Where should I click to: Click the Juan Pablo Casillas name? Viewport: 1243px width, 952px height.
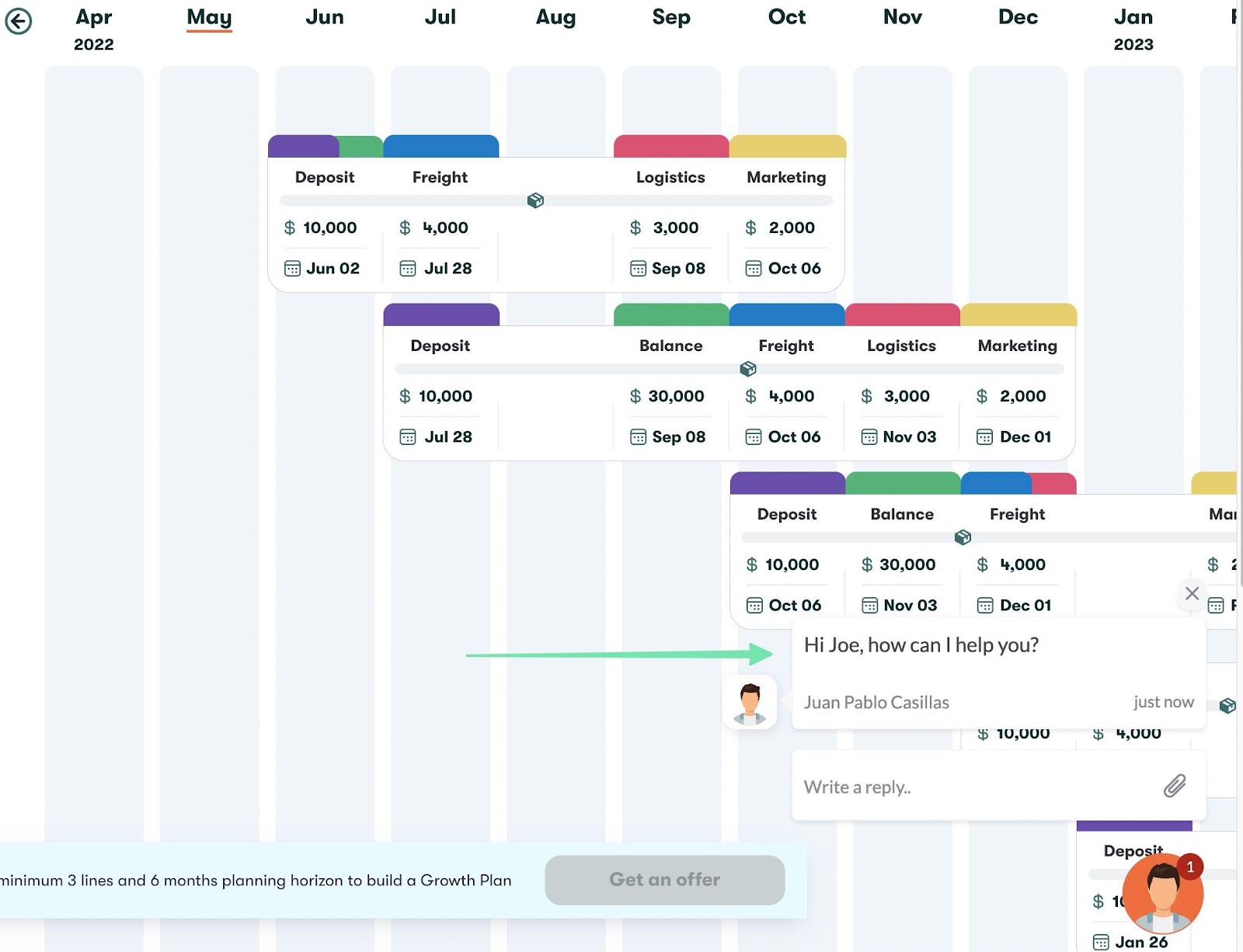coord(876,702)
